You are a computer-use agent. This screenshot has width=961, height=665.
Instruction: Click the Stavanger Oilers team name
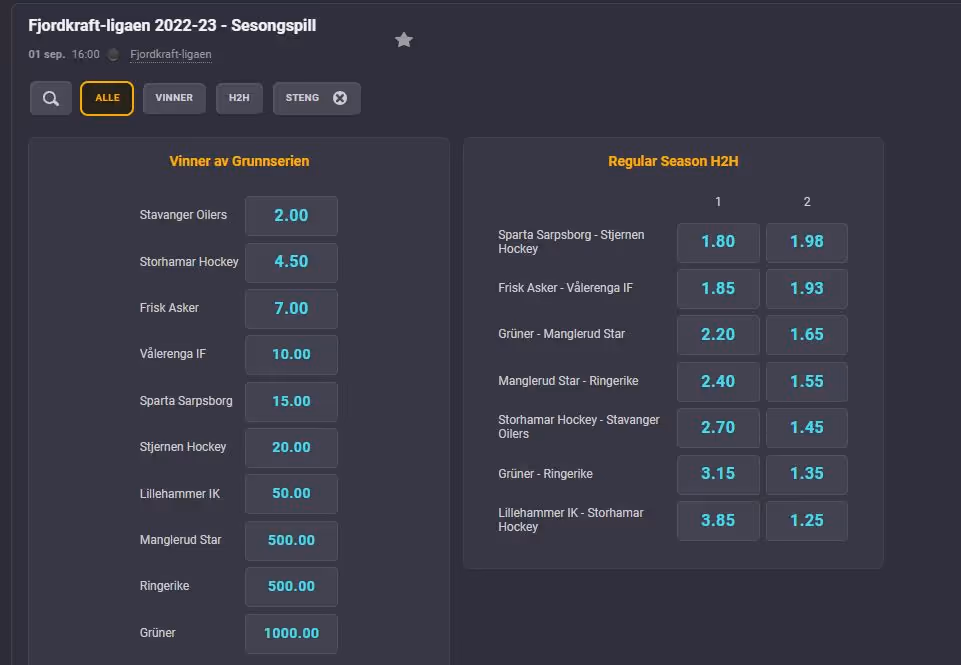183,215
